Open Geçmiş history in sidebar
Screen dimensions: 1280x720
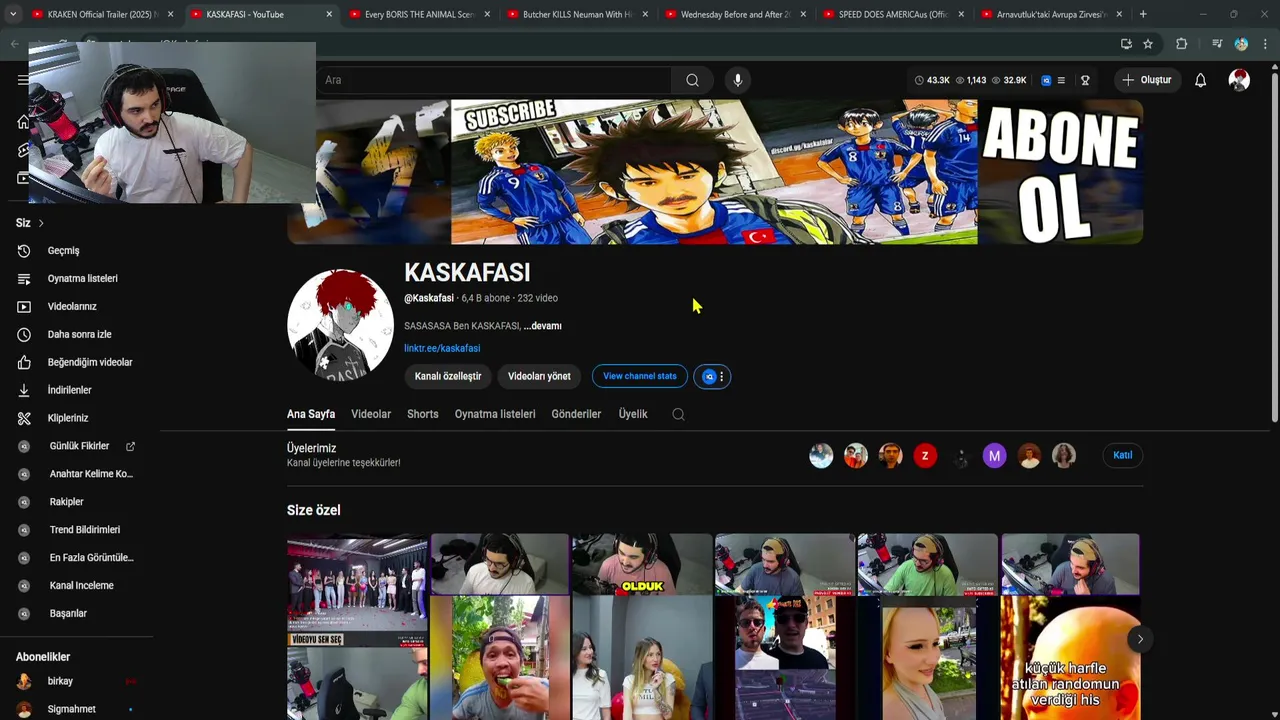pyautogui.click(x=63, y=251)
